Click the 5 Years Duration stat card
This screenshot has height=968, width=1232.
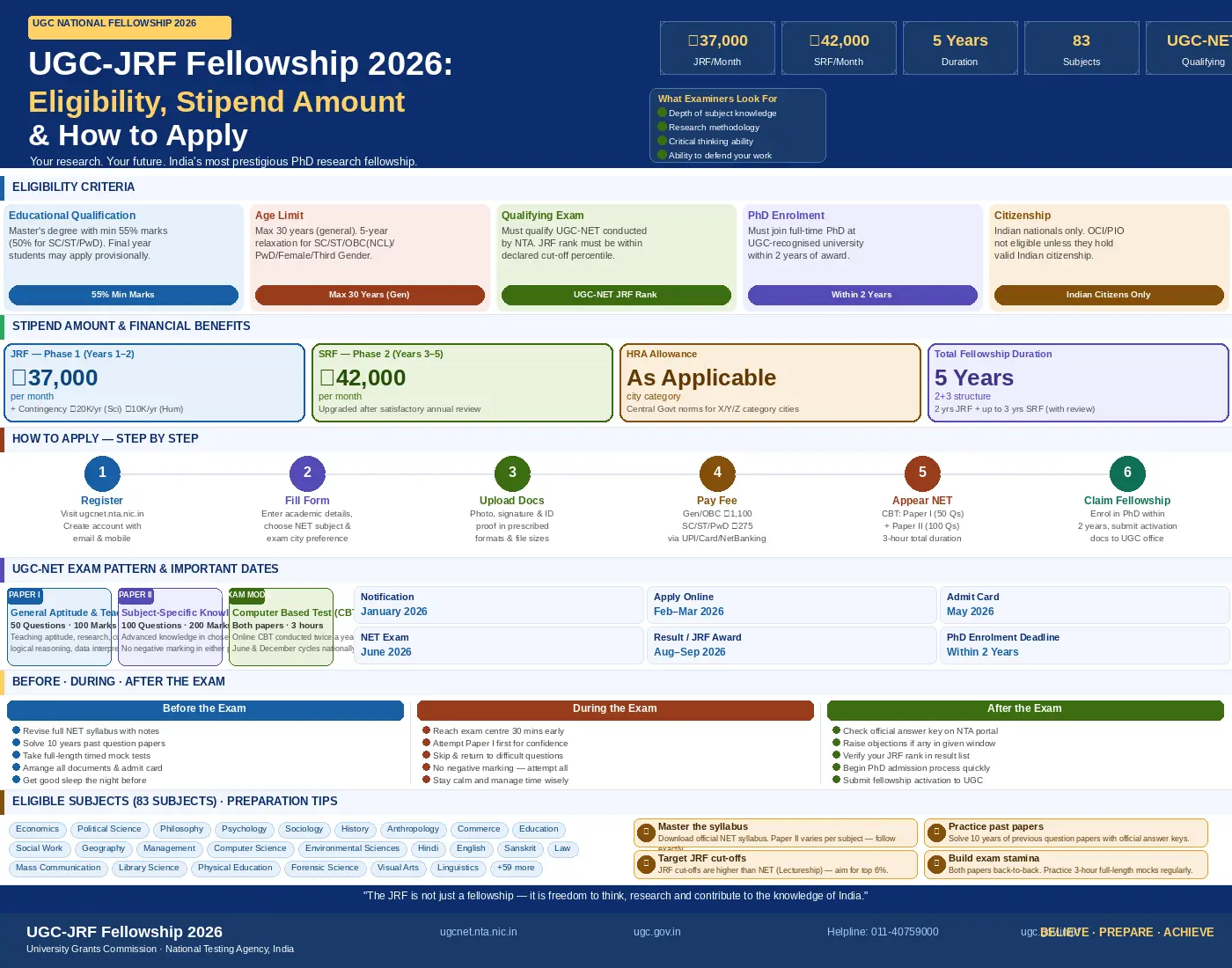pyautogui.click(x=960, y=48)
